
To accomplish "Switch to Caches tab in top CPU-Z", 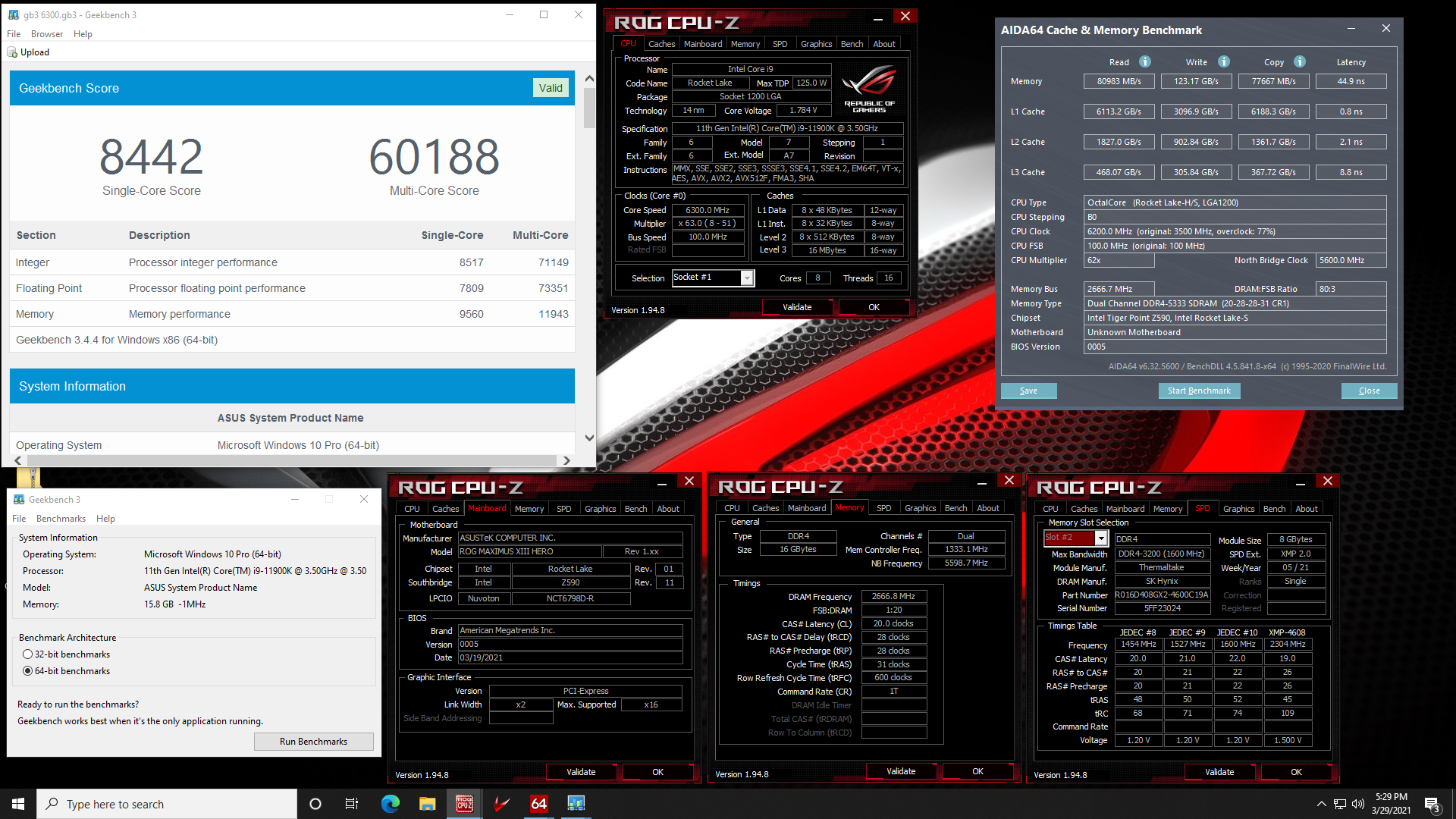I will point(661,44).
